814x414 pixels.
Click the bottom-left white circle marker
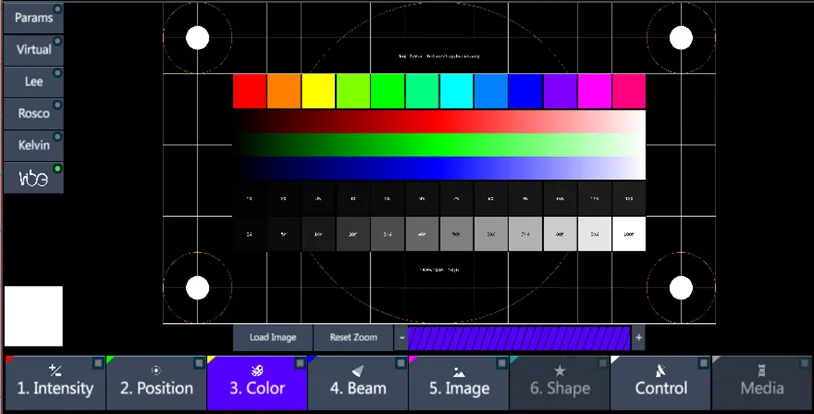[197, 288]
